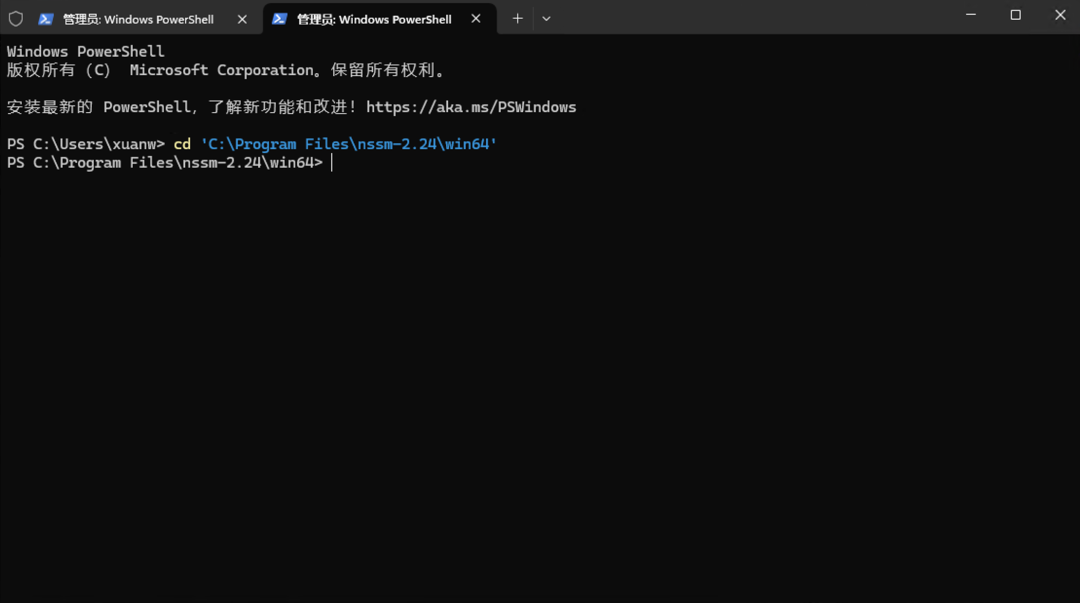Place the cursor at the PowerShell prompt
This screenshot has width=1080, height=603.
333,162
